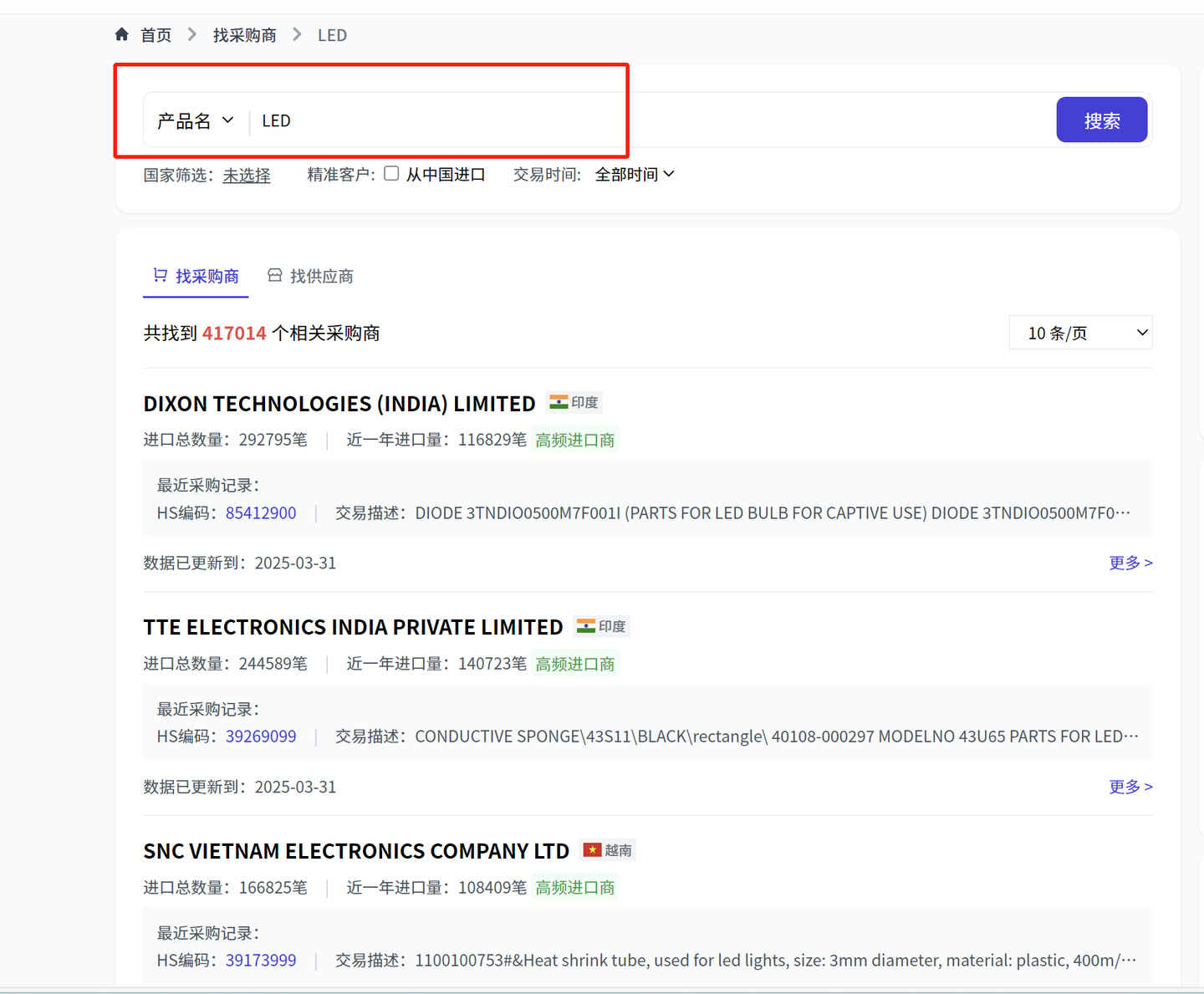Click TTE trade description CONDUCTIVE SPONGE text

click(x=777, y=737)
